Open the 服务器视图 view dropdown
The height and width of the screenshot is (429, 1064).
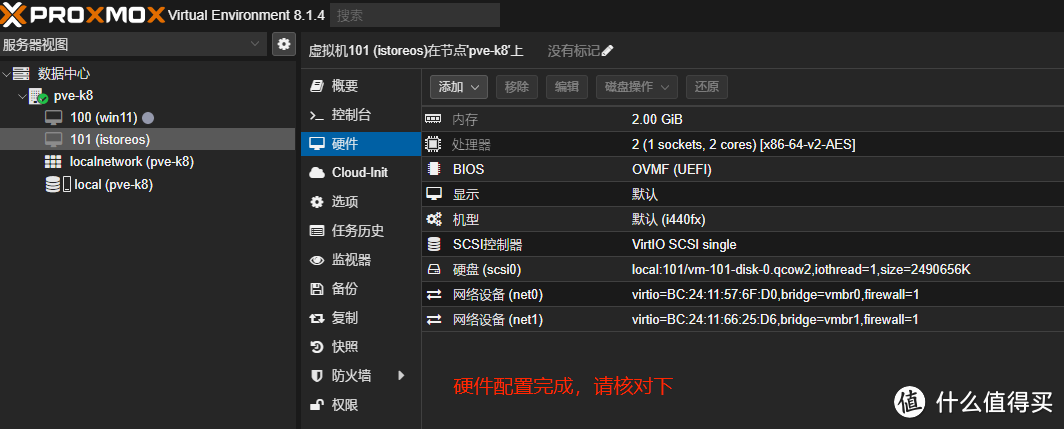click(x=134, y=45)
